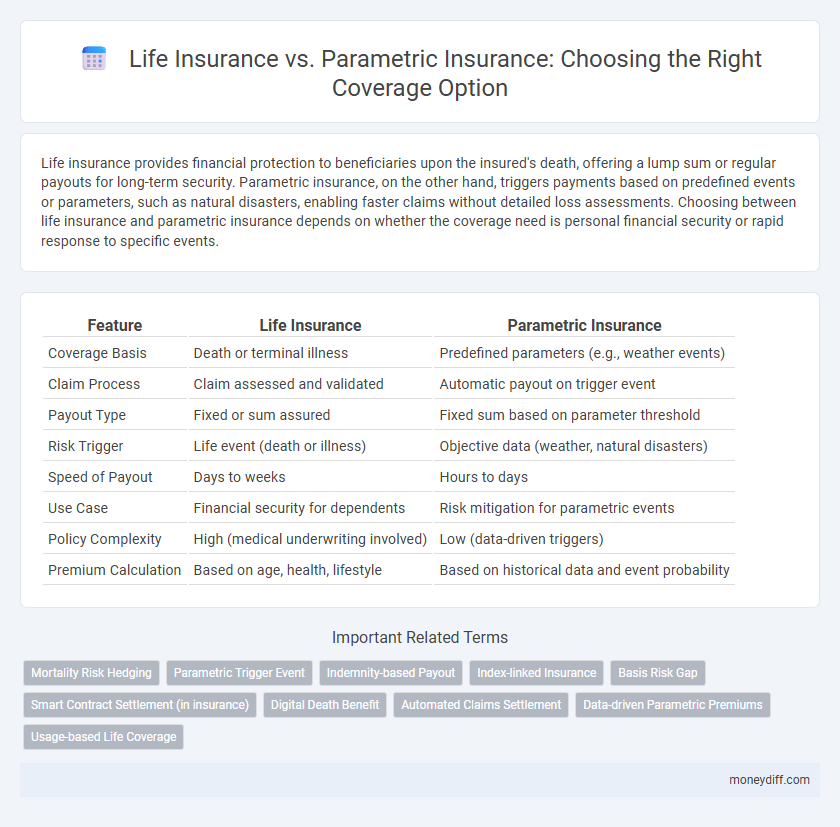
Task: Select the Usage-based Life Coverage tag
Action: point(103,737)
